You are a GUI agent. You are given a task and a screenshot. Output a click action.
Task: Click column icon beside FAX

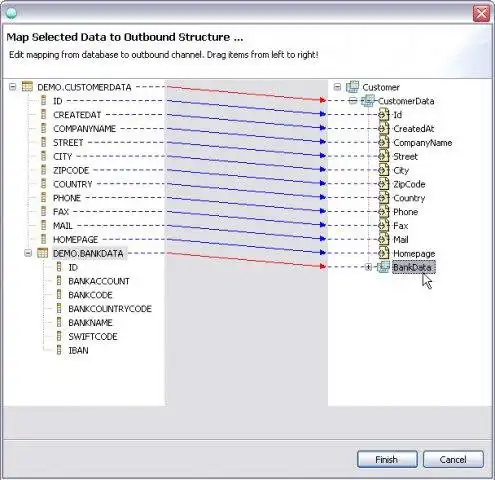click(43, 211)
